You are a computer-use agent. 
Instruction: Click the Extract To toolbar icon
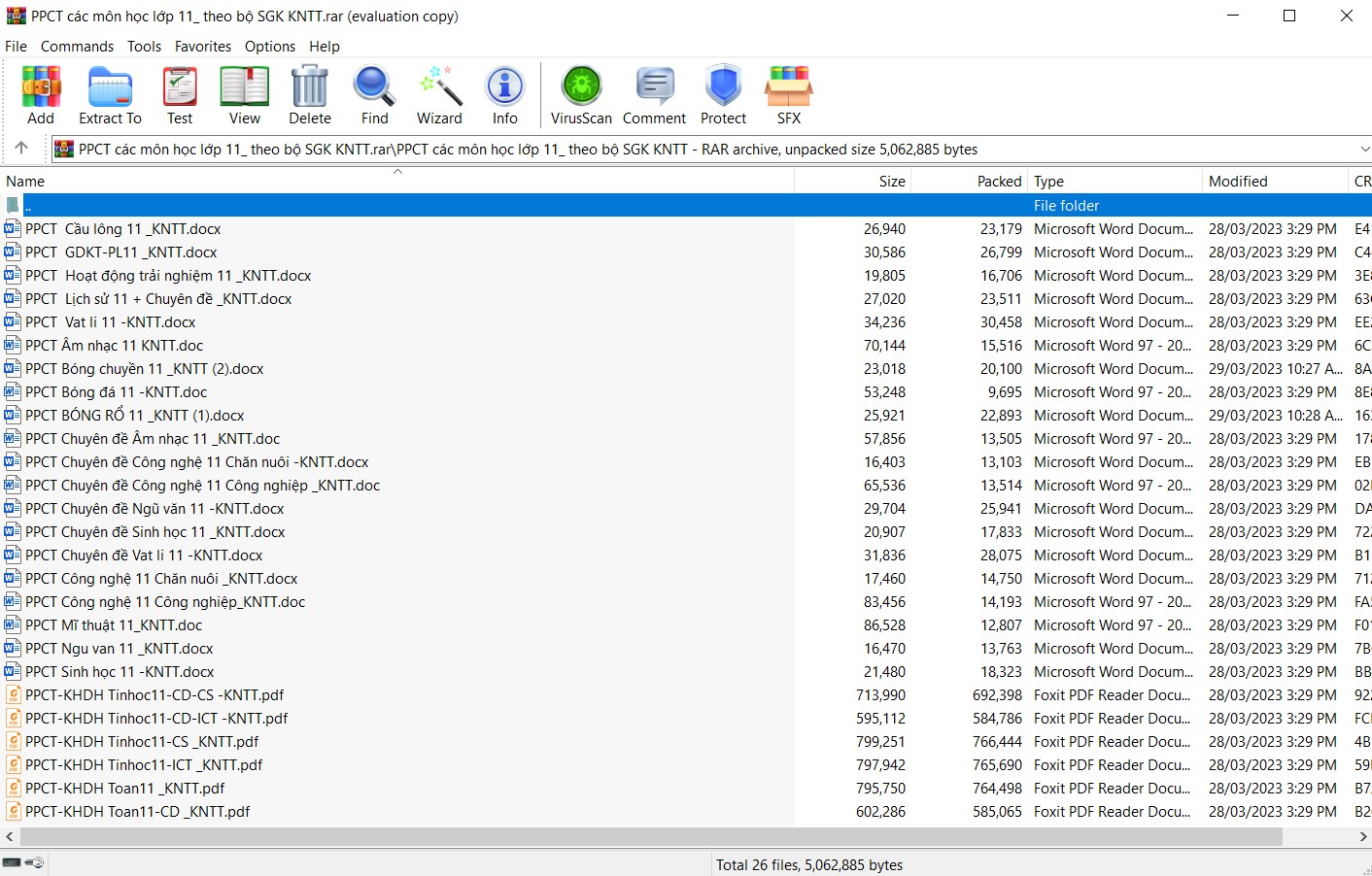click(x=110, y=95)
